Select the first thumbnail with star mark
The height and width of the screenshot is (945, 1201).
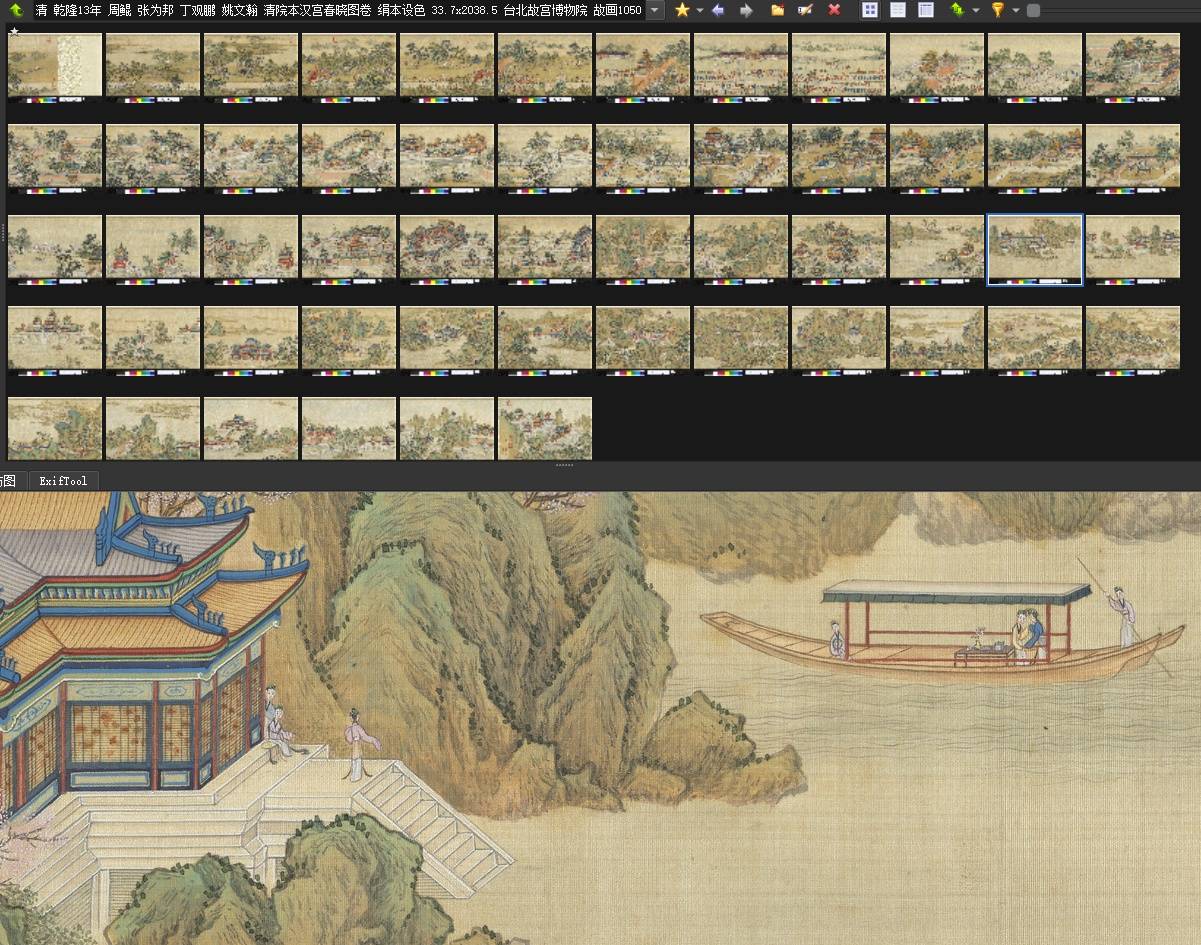click(55, 65)
